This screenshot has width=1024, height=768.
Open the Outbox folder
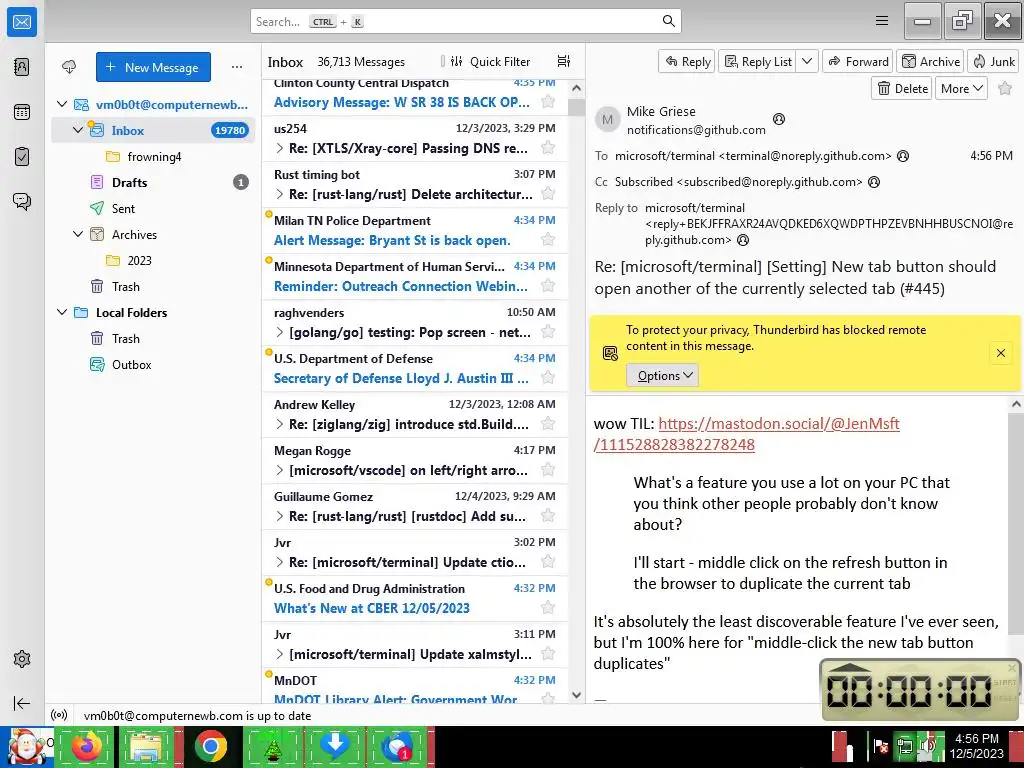131,364
